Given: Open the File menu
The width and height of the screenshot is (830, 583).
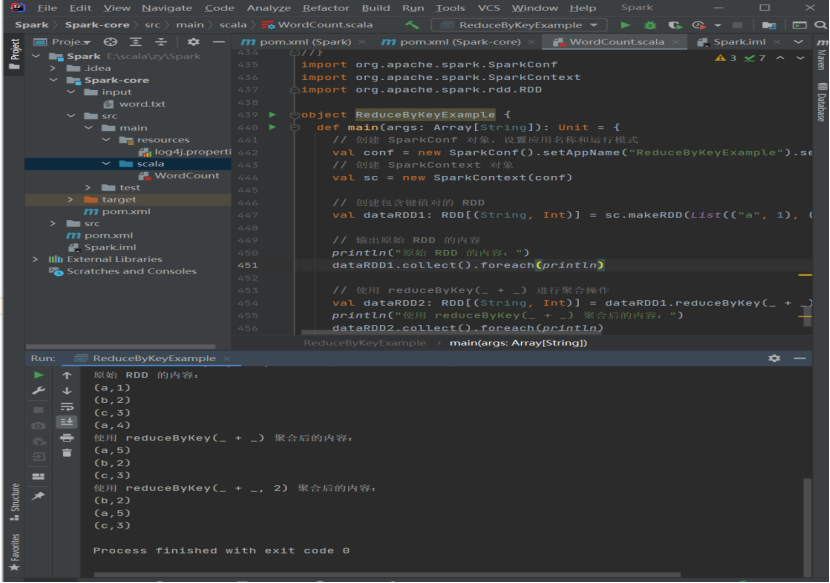Looking at the screenshot, I should [47, 8].
